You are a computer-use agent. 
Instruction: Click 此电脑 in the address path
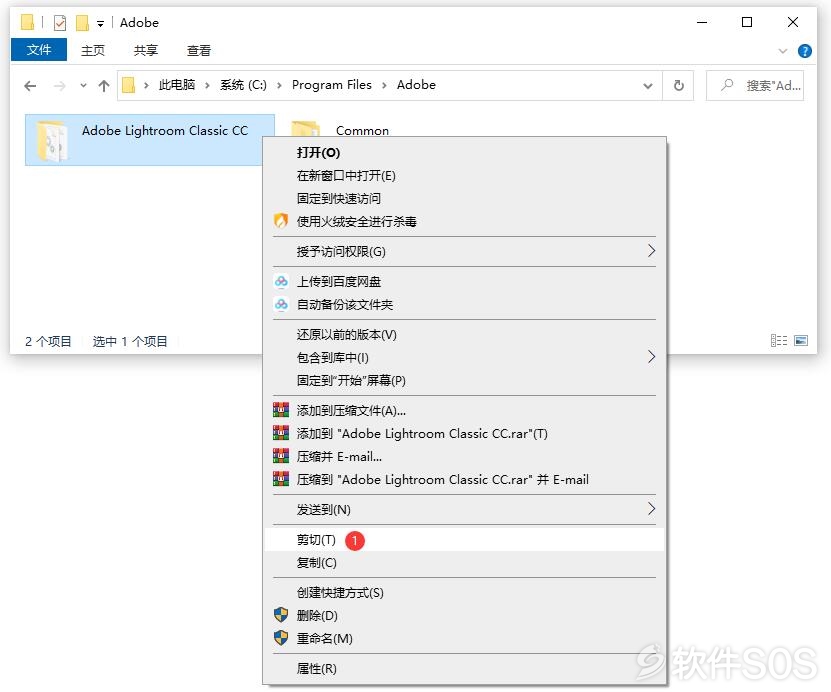click(177, 85)
